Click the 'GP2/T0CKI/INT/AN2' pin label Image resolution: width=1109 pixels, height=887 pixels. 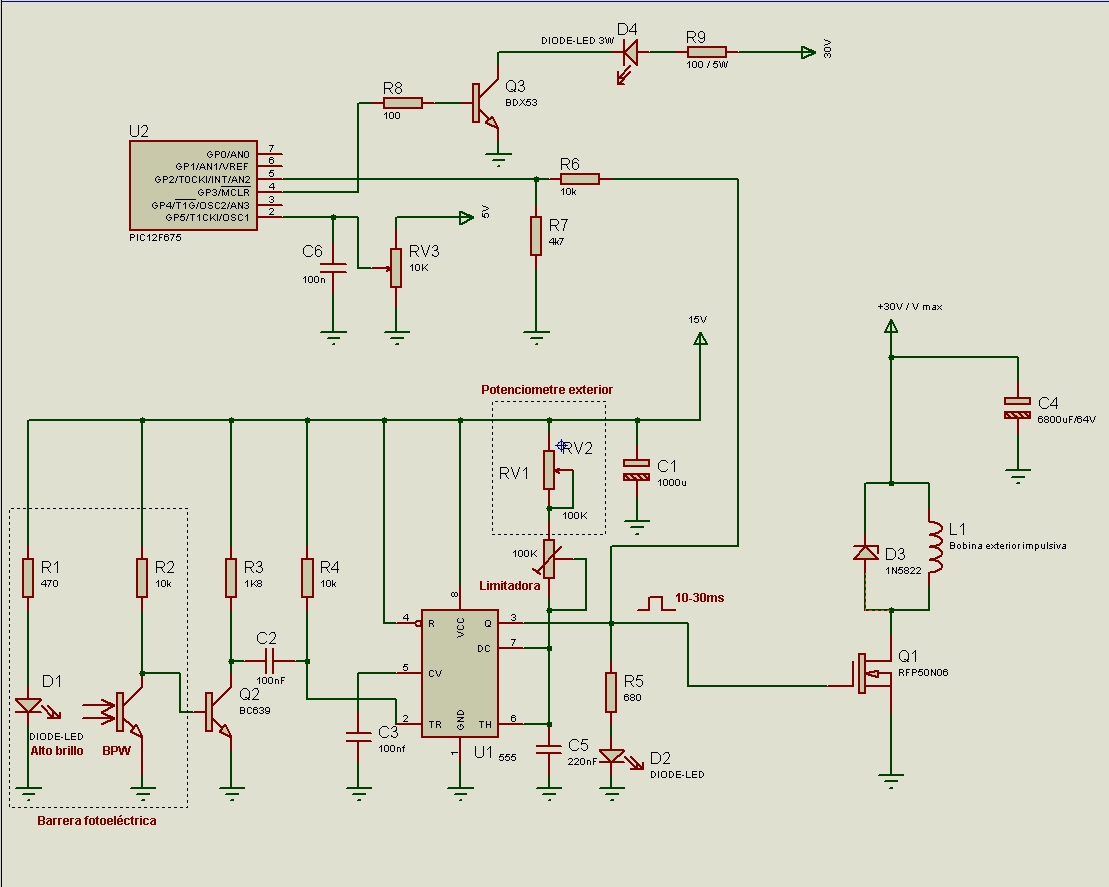pos(202,180)
